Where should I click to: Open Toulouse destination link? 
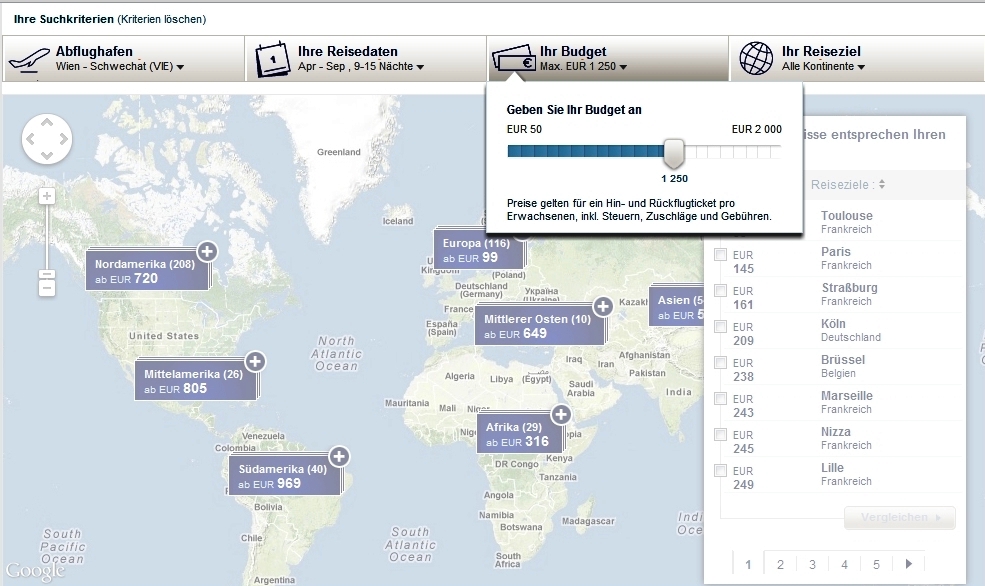click(x=846, y=215)
